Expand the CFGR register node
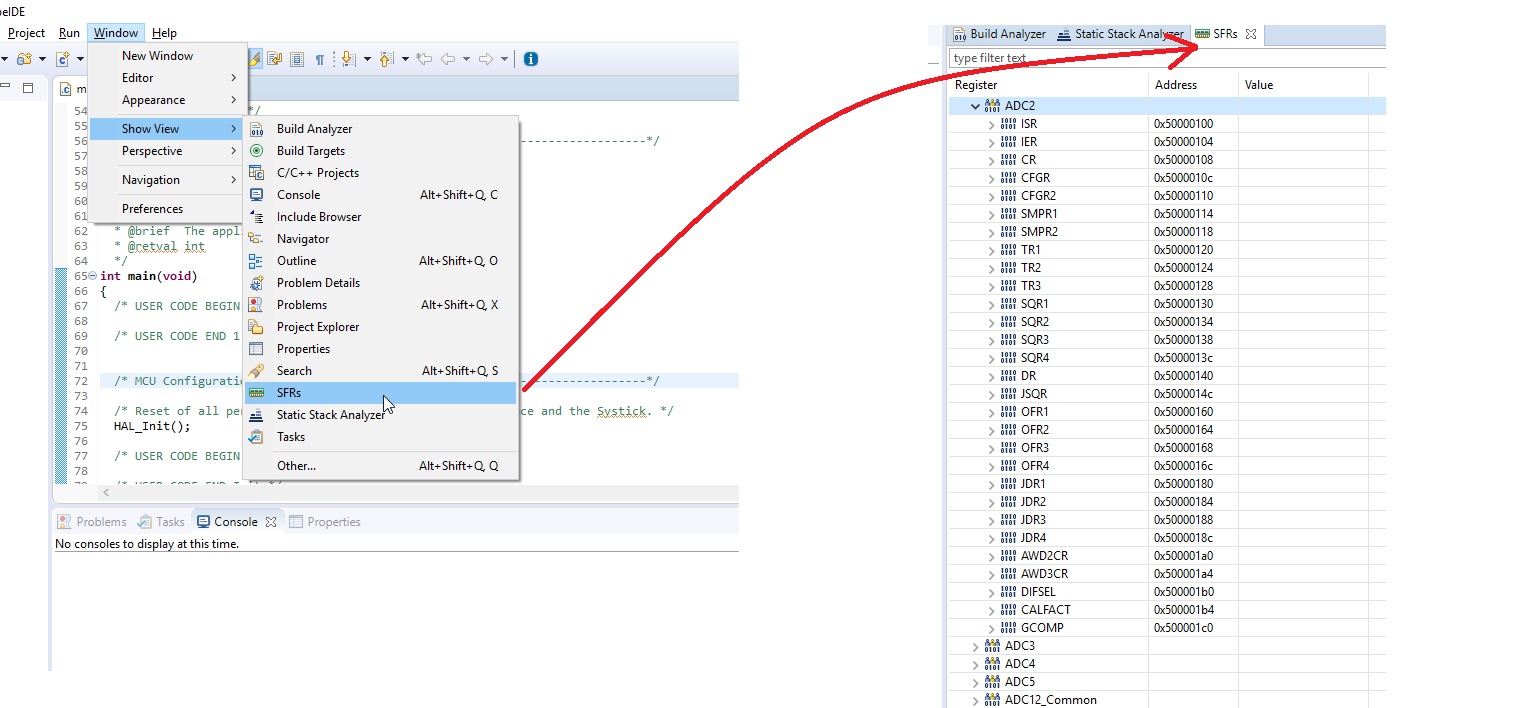The width and height of the screenshot is (1529, 708). tap(991, 178)
